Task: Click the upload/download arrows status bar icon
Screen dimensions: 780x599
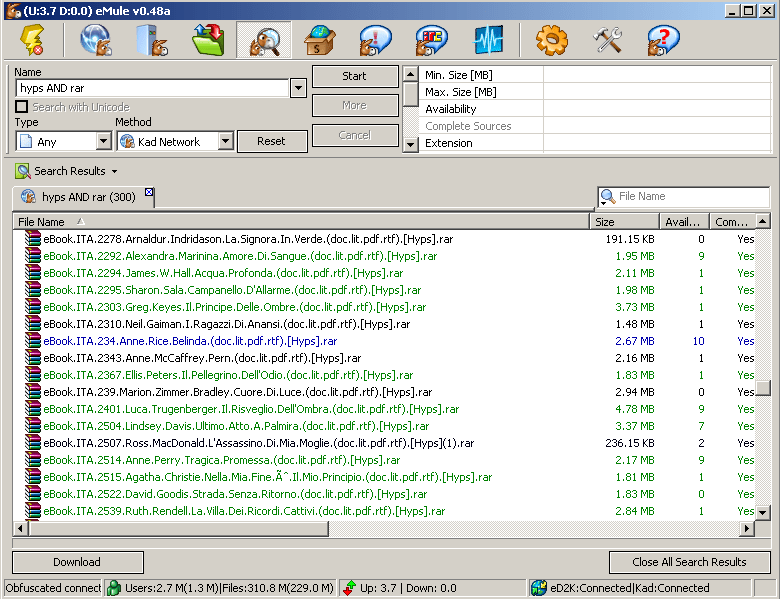Action: [350, 588]
